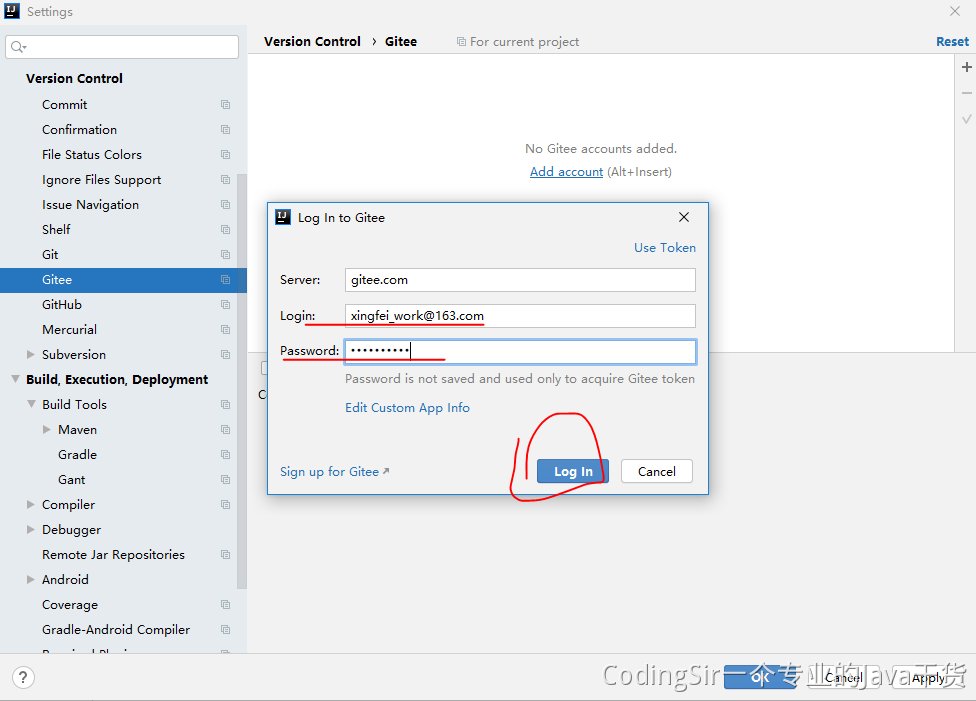Image resolution: width=976 pixels, height=701 pixels.
Task: Click project-level icon beside Ignore Files Support
Action: click(225, 180)
